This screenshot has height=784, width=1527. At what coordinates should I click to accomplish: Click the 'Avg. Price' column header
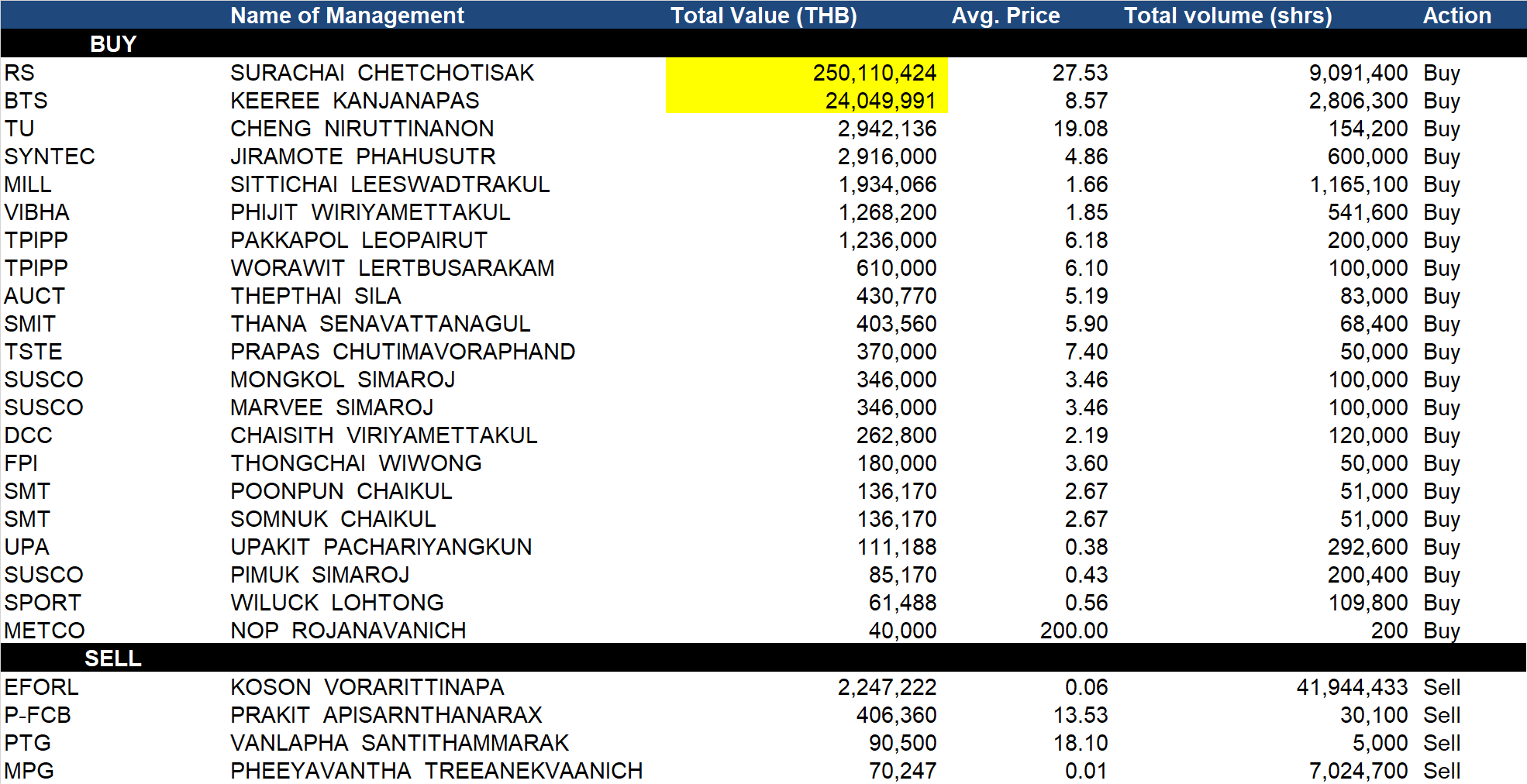coord(1005,15)
